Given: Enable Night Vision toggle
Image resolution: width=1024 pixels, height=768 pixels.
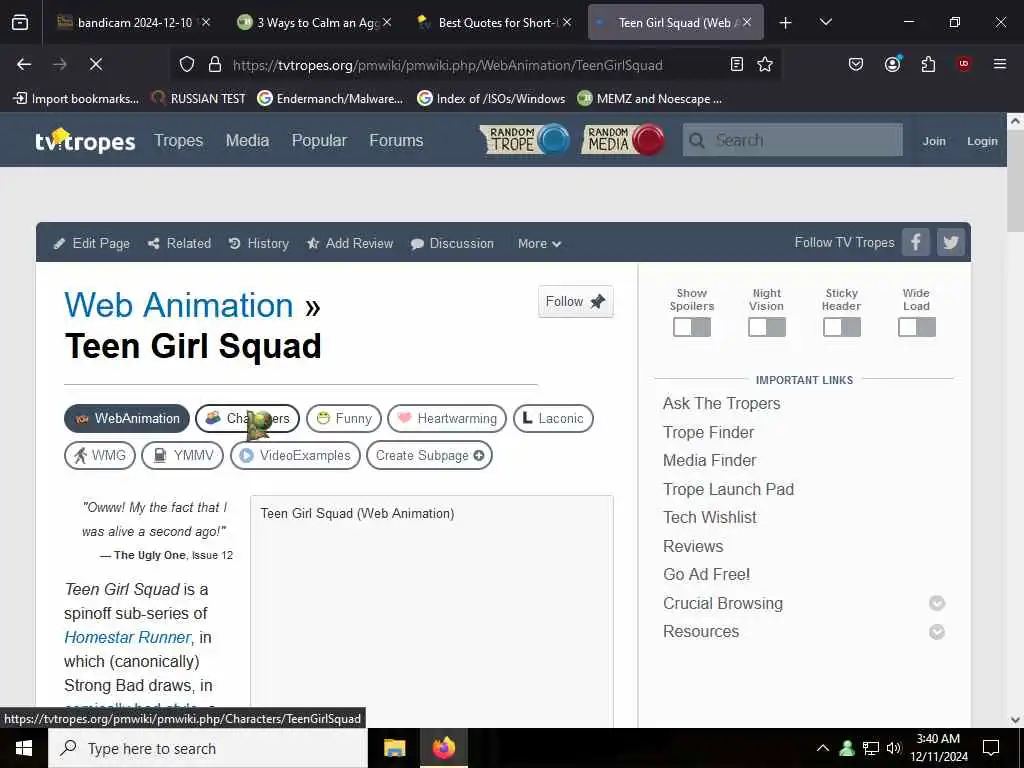Looking at the screenshot, I should tap(767, 327).
